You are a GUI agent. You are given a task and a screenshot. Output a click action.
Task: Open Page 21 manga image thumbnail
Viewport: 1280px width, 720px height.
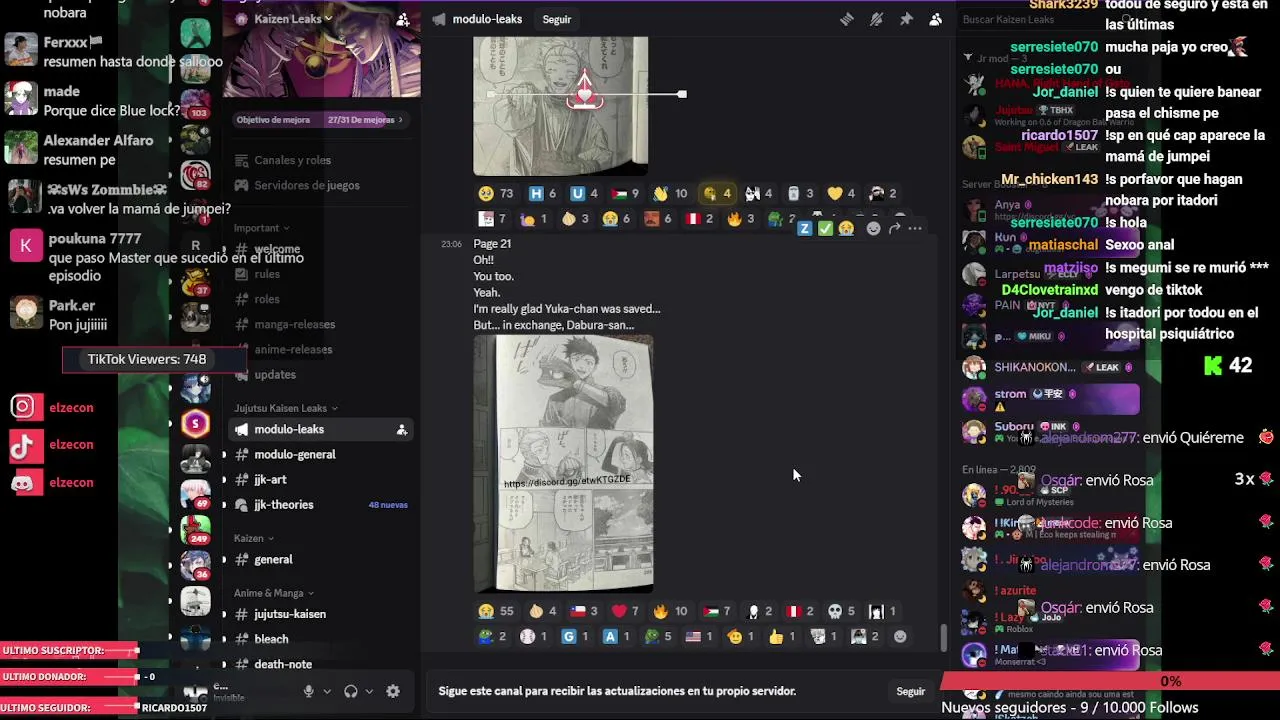563,463
